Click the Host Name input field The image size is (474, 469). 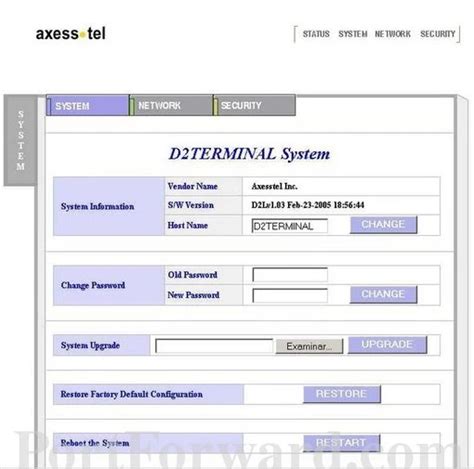tap(290, 226)
